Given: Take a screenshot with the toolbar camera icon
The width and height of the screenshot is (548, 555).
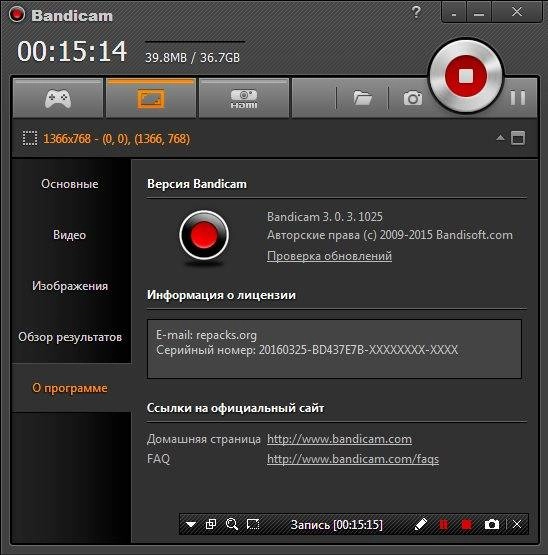Looking at the screenshot, I should tap(413, 98).
